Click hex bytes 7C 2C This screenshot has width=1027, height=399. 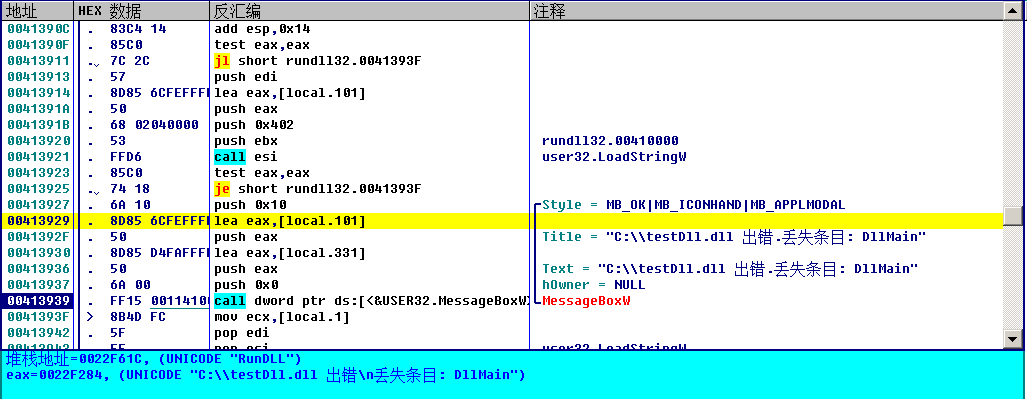click(130, 61)
